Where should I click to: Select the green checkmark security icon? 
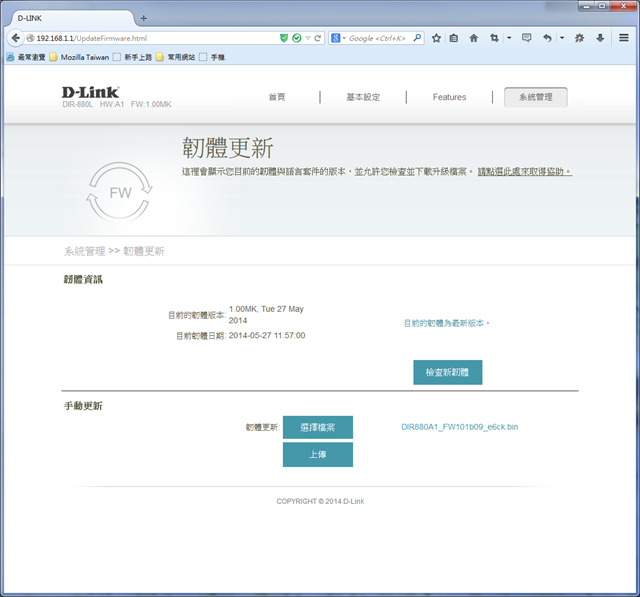(x=297, y=38)
